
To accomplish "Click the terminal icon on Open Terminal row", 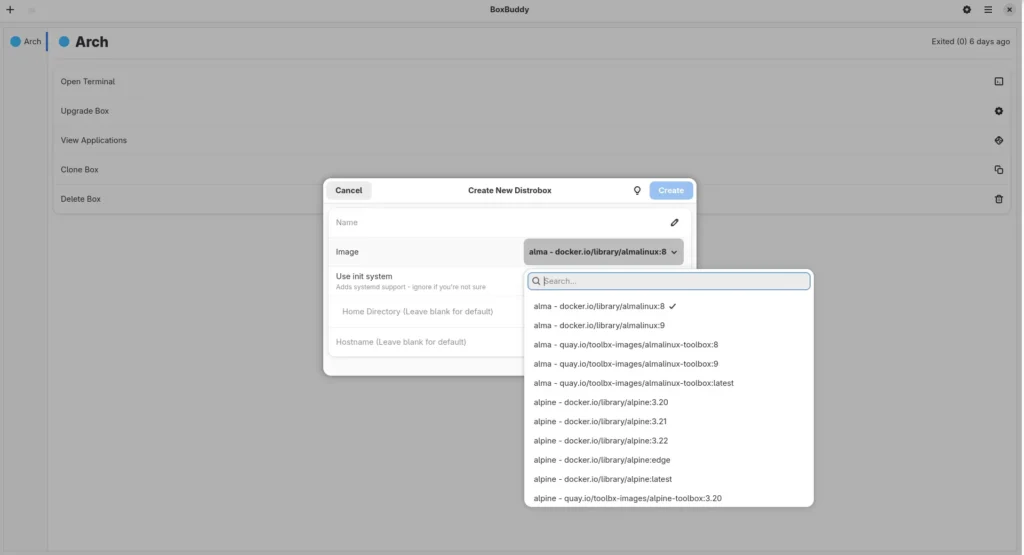I will coord(999,82).
